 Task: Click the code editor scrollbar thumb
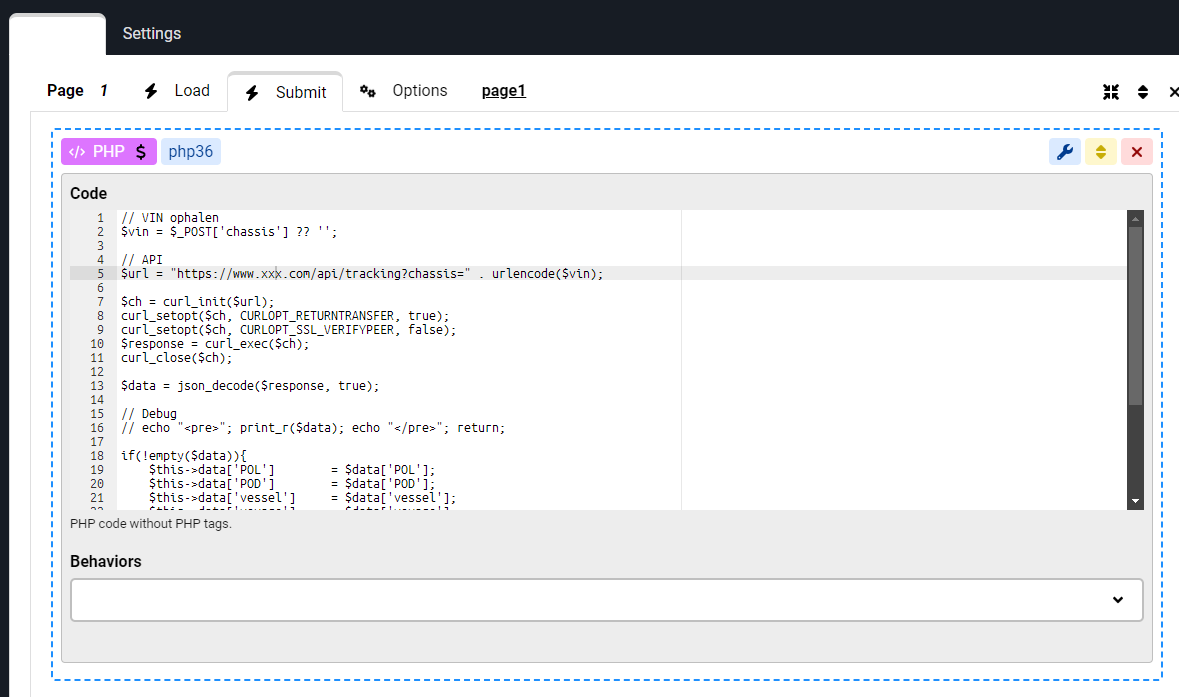click(x=1135, y=315)
